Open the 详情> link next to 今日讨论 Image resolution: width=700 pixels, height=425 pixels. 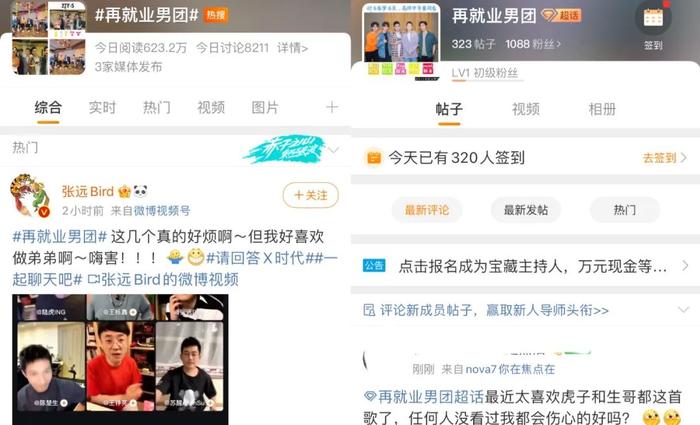tap(292, 48)
